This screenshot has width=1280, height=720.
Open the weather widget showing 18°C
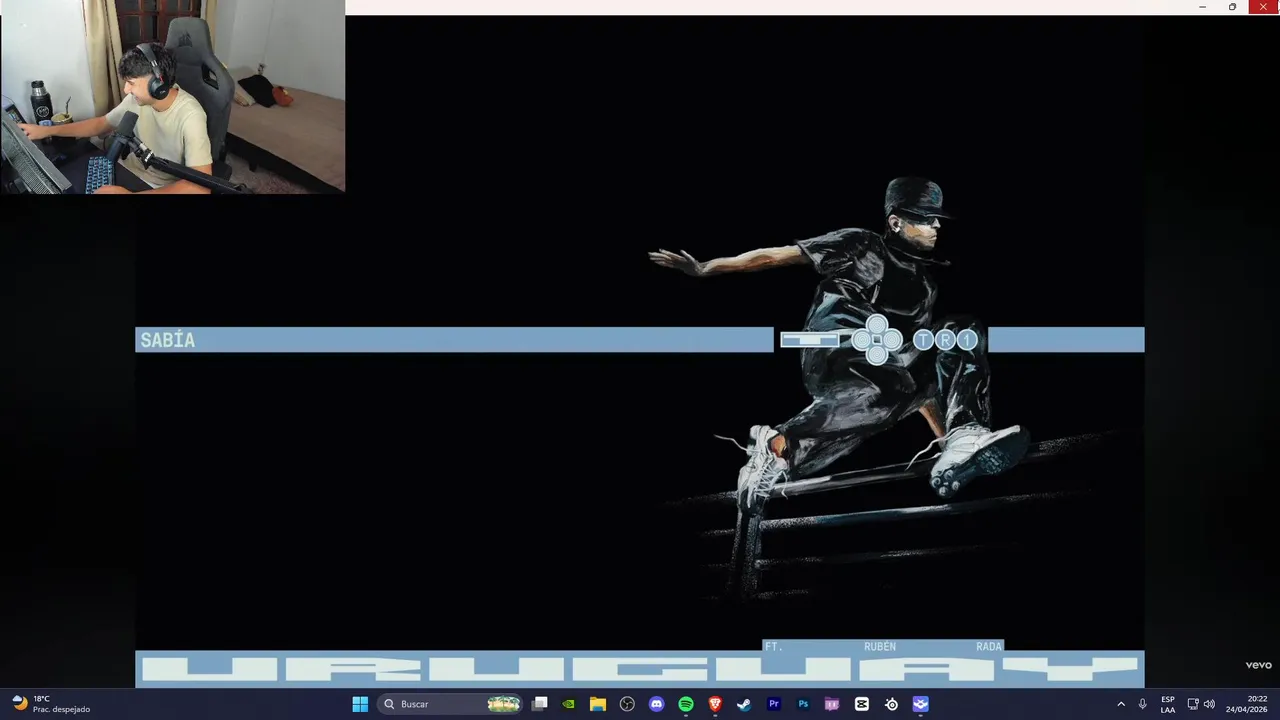(x=50, y=704)
